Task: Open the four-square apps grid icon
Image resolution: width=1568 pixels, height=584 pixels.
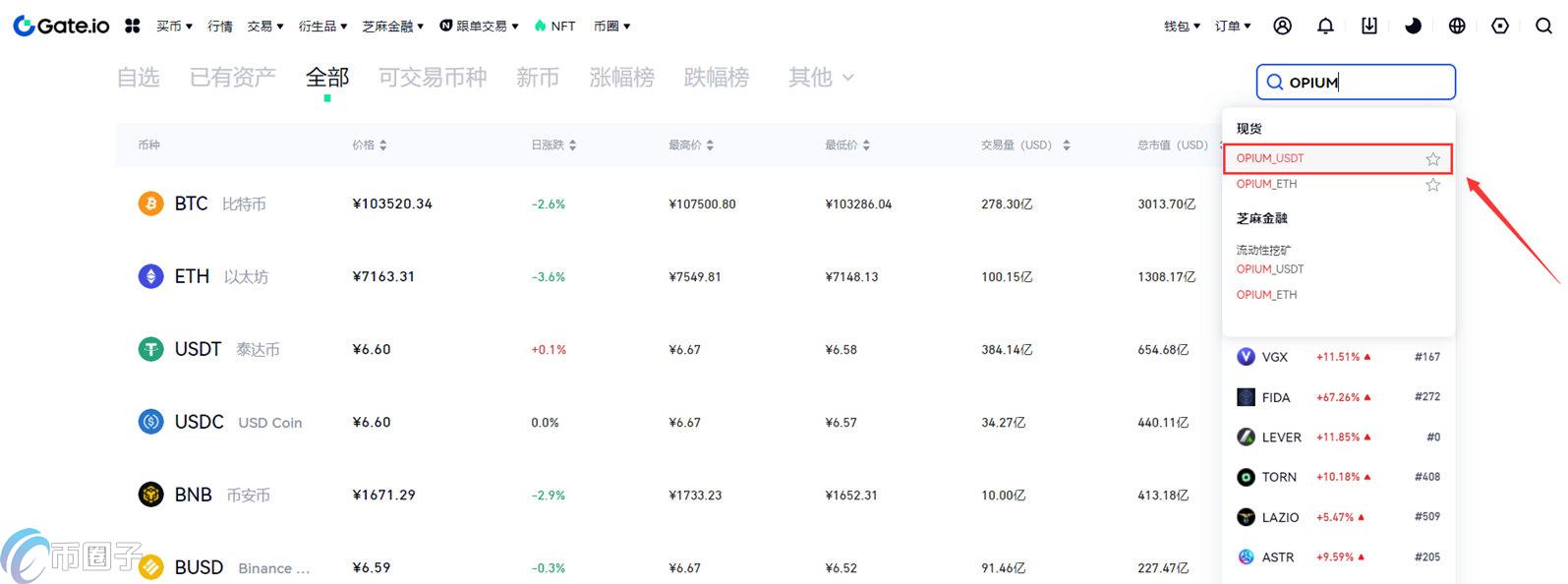Action: [133, 26]
